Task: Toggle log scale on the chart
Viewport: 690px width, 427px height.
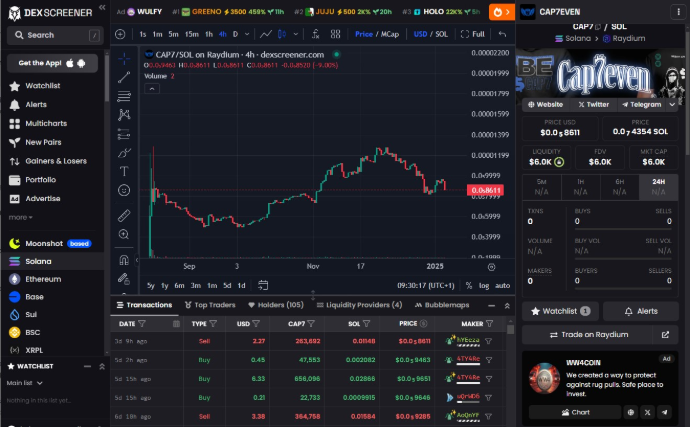Action: tap(484, 286)
